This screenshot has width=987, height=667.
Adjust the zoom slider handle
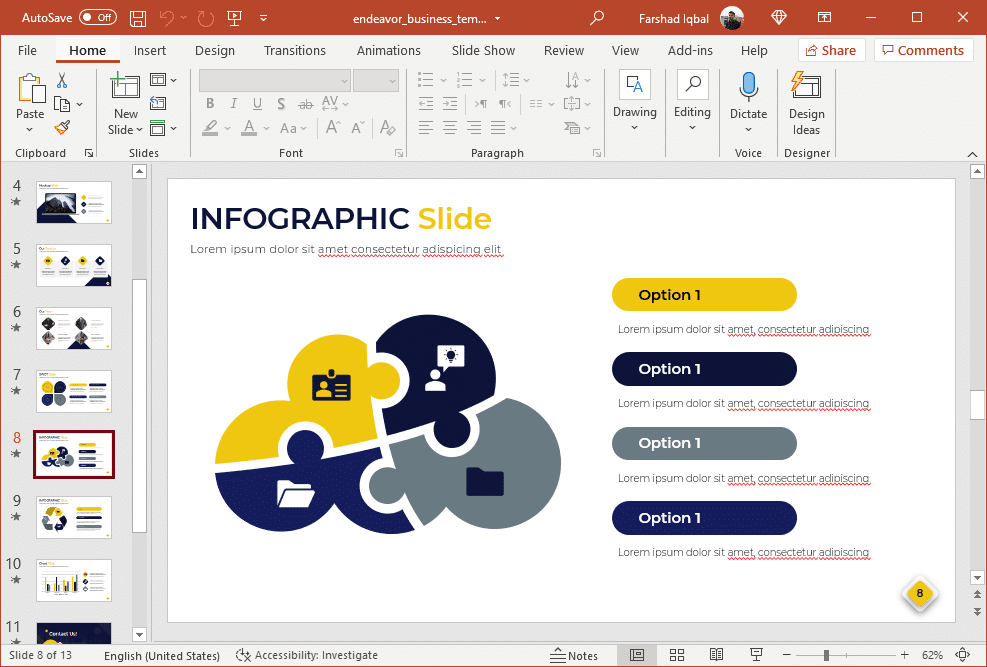coord(826,656)
